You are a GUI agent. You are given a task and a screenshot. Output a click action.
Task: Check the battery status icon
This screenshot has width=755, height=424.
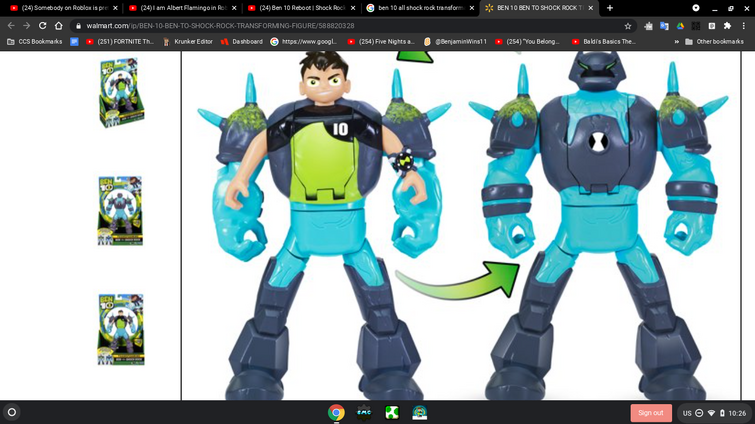click(722, 413)
